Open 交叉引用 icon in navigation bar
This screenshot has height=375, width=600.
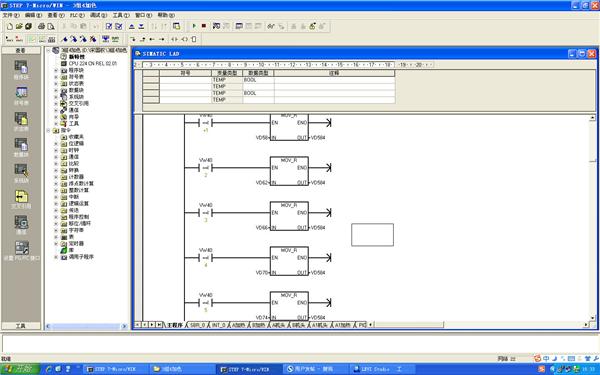pos(21,199)
